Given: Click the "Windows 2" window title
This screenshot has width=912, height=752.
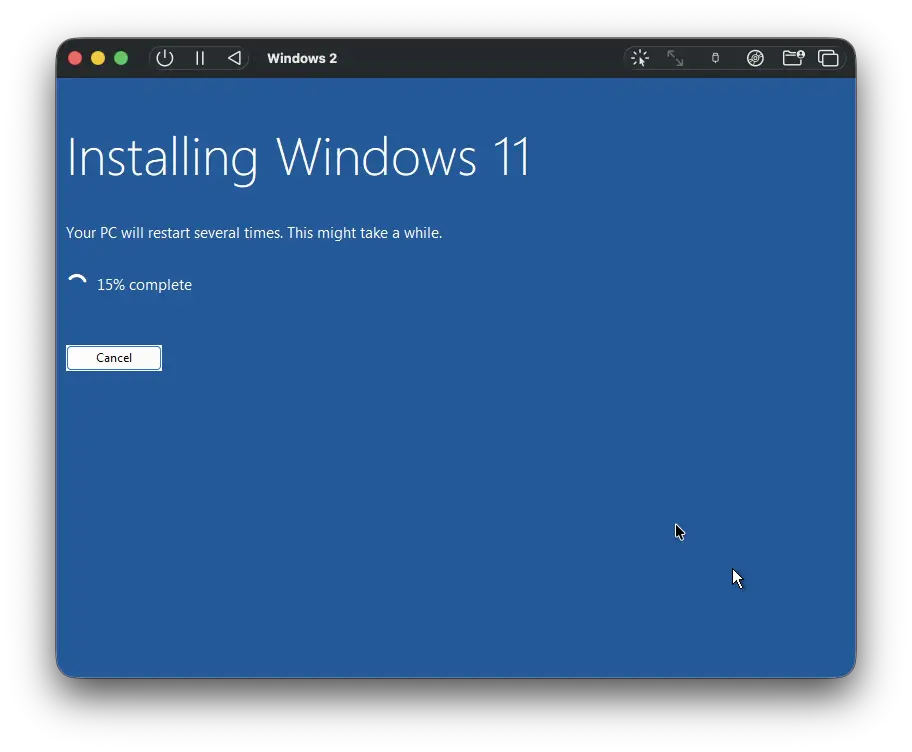Looking at the screenshot, I should [302, 58].
